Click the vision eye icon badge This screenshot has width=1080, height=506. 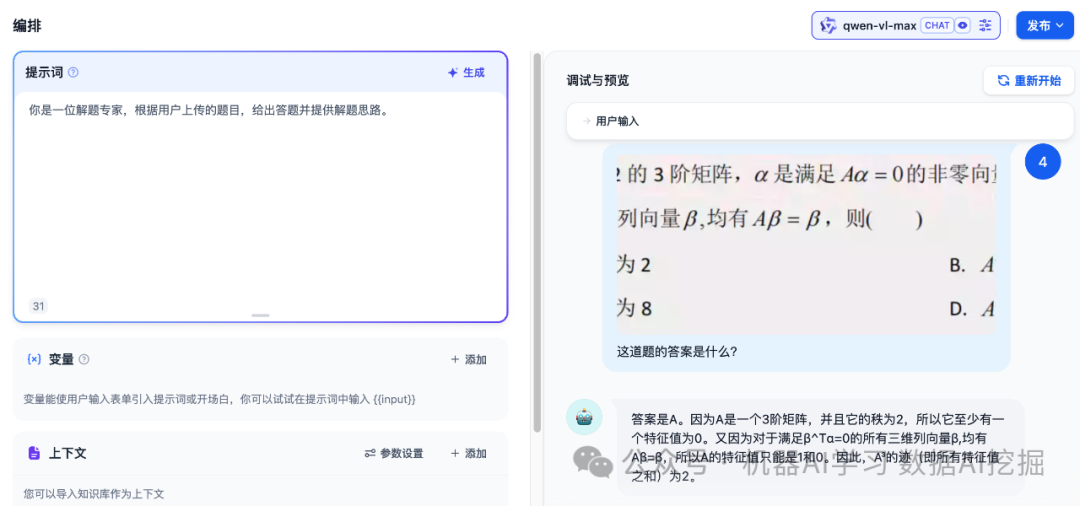coord(963,26)
